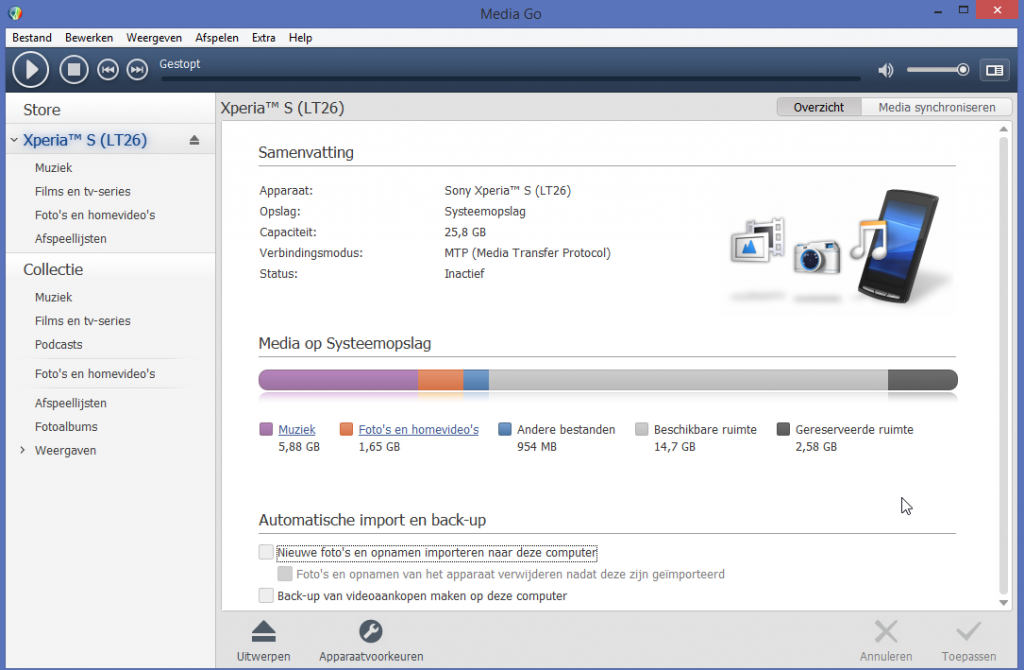Image resolution: width=1024 pixels, height=670 pixels.
Task: Open Afspeellijsten under Xperia device
Action: tap(71, 238)
